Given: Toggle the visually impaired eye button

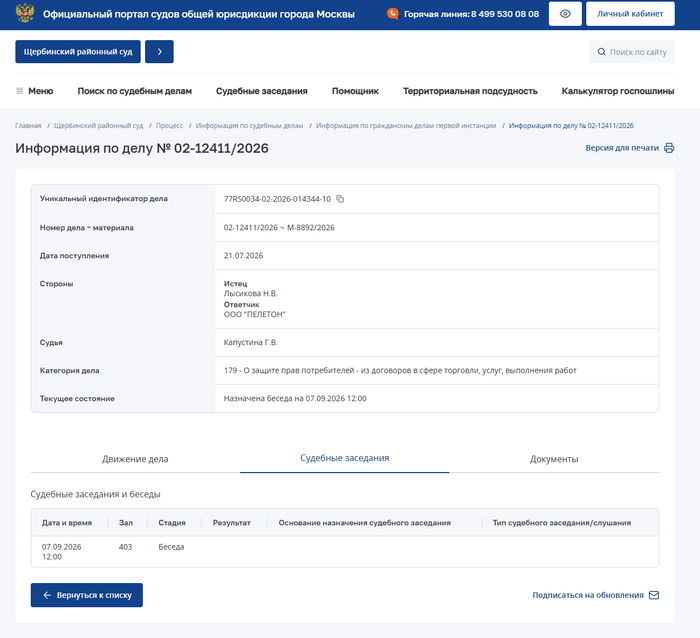Looking at the screenshot, I should [x=565, y=14].
